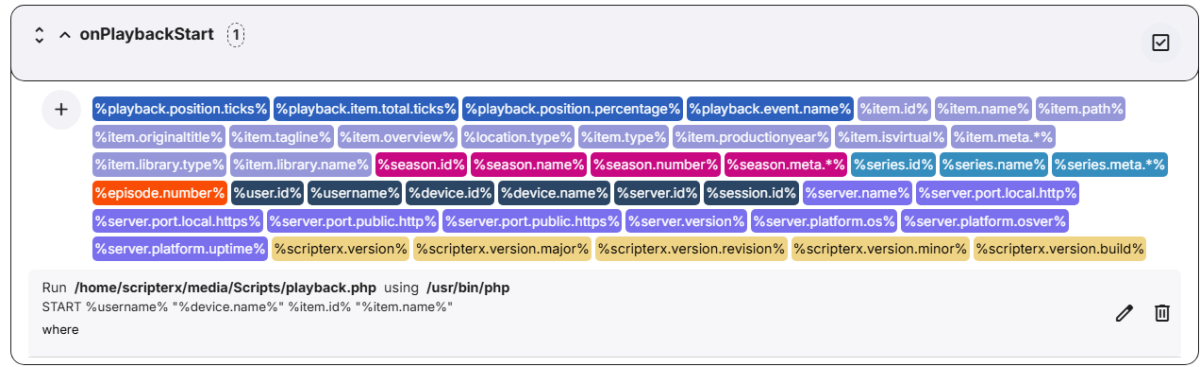This screenshot has height=367, width=1200.
Task: Add the %server.name% tag
Action: 857,192
